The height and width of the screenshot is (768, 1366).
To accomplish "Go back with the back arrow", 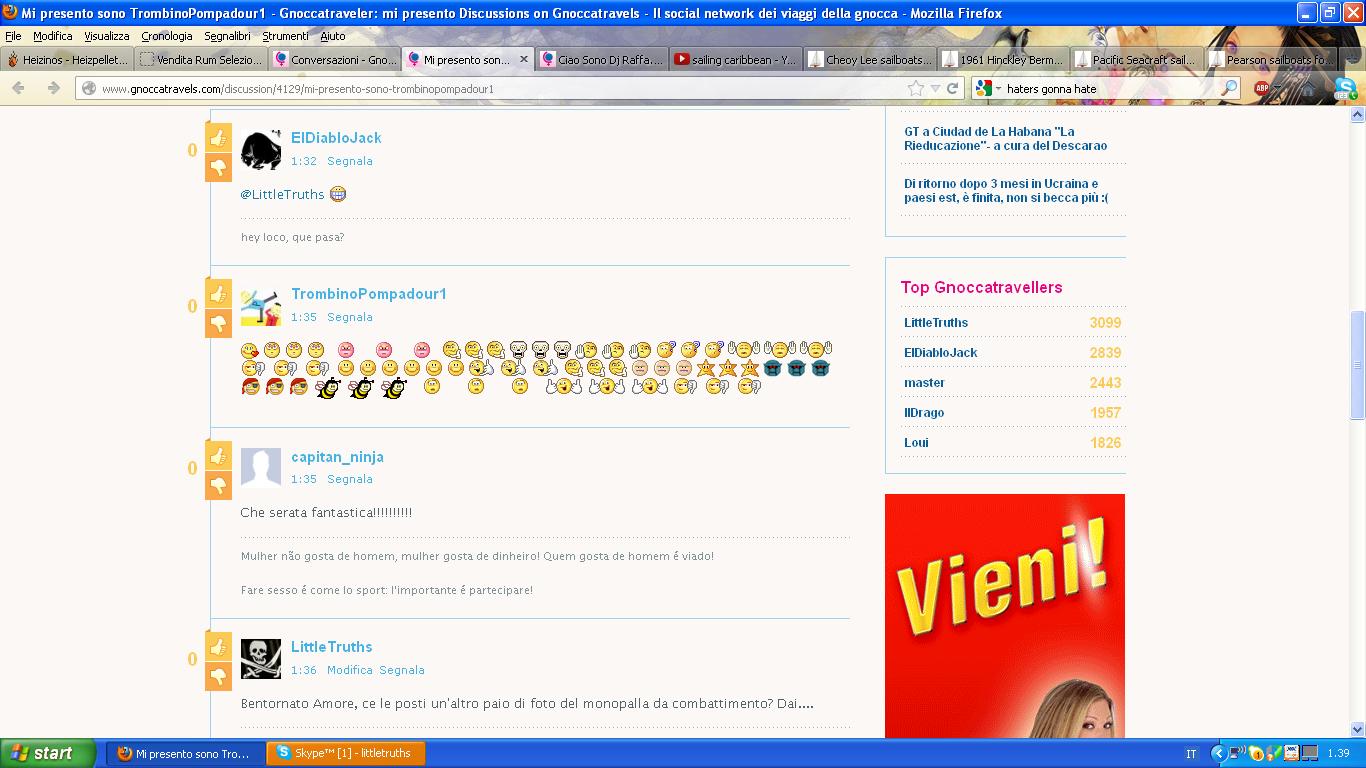I will tap(19, 88).
